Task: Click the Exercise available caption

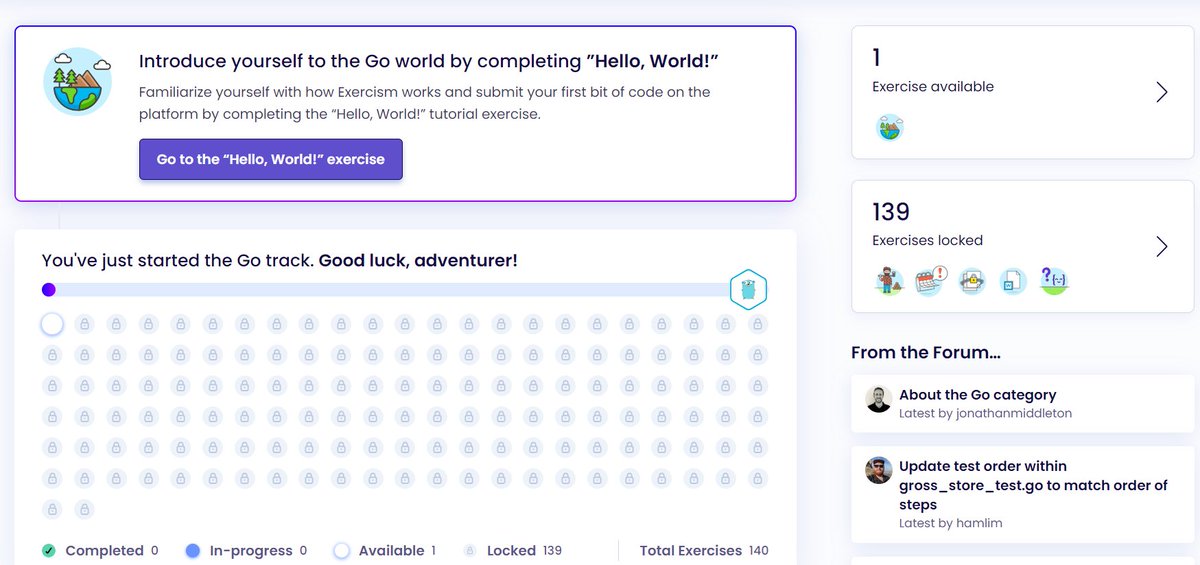Action: (933, 86)
